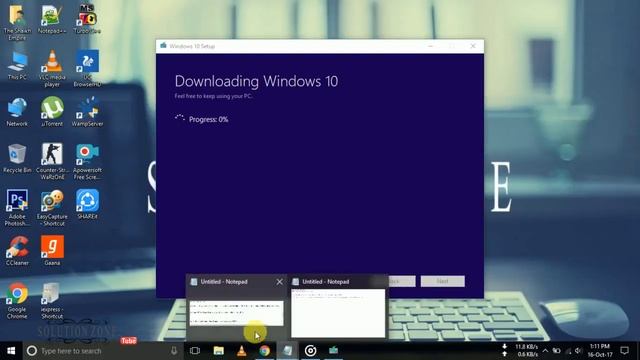The width and height of the screenshot is (640, 360).
Task: Click the Notepad taskbar icon
Action: 287,351
